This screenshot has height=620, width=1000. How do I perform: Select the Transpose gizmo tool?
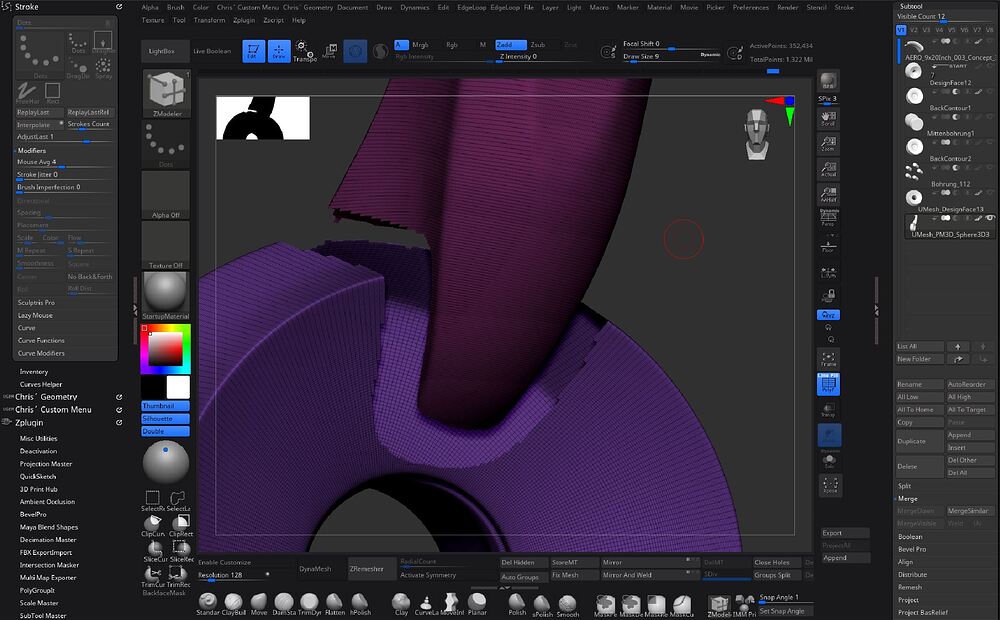[304, 51]
